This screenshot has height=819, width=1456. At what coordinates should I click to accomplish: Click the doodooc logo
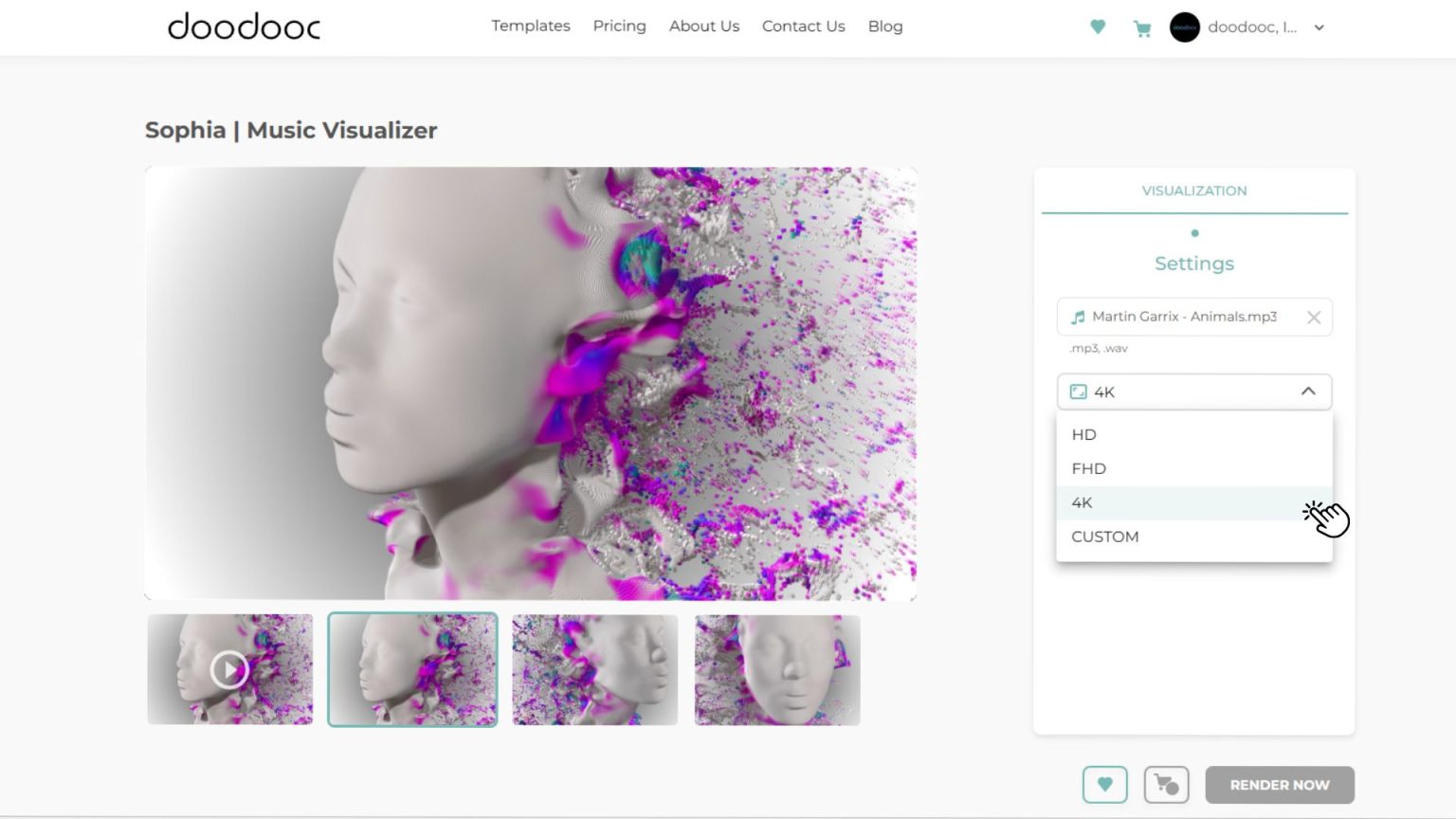coord(243,27)
